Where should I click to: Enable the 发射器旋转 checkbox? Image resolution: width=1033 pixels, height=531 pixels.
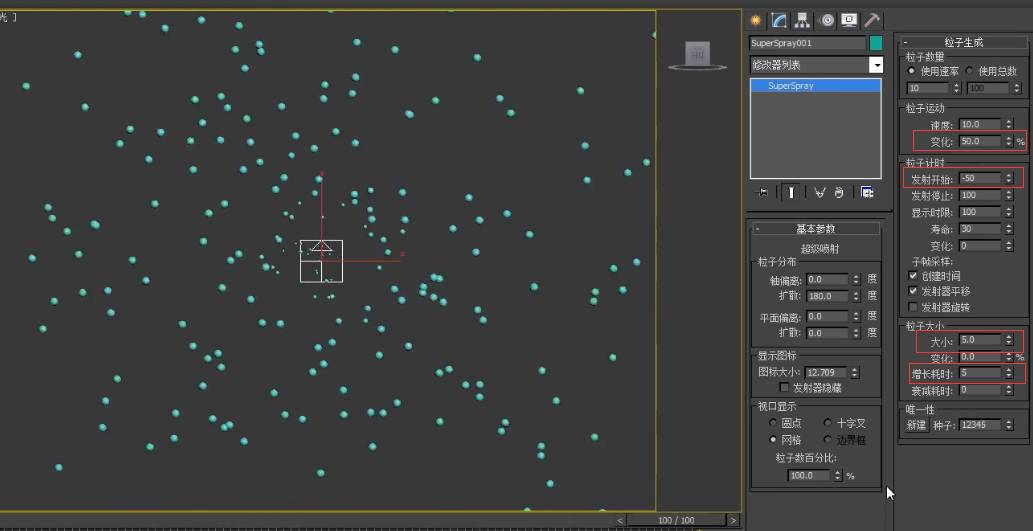(x=913, y=307)
